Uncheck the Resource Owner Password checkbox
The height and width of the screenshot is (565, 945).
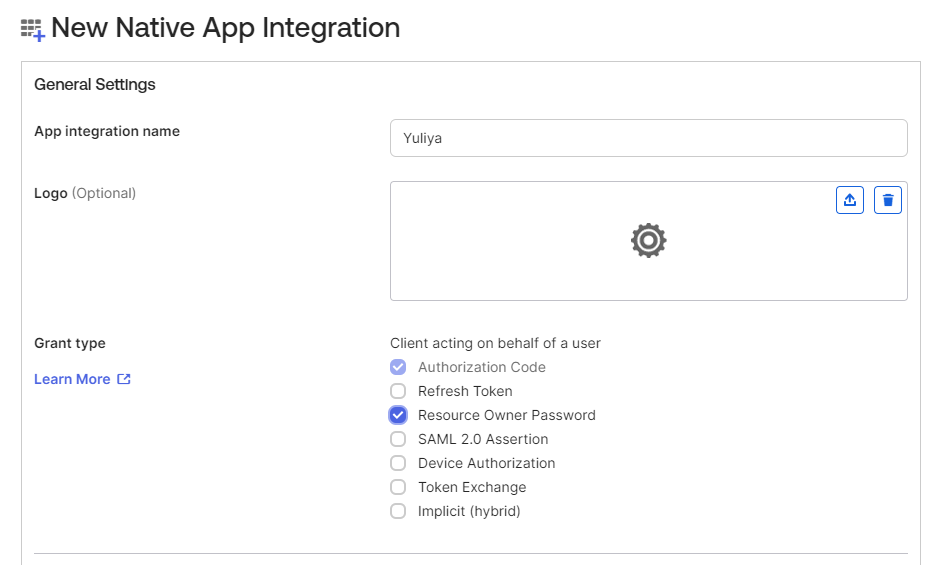tap(398, 415)
